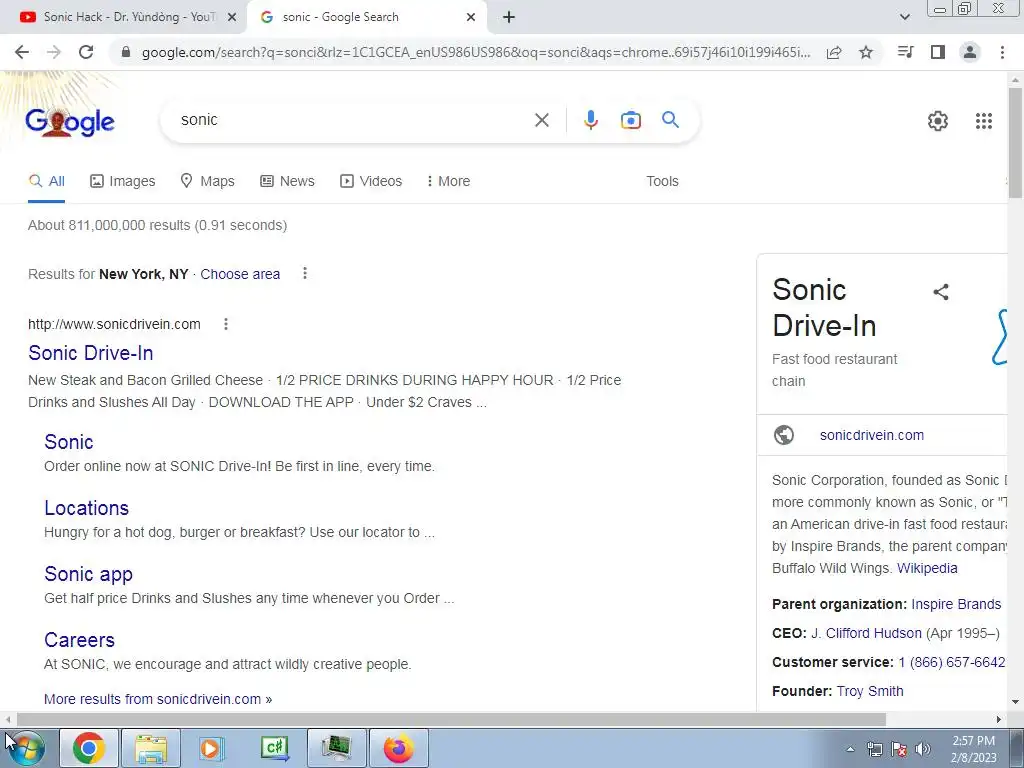
Task: Clear the search box with the X
Action: 541,120
